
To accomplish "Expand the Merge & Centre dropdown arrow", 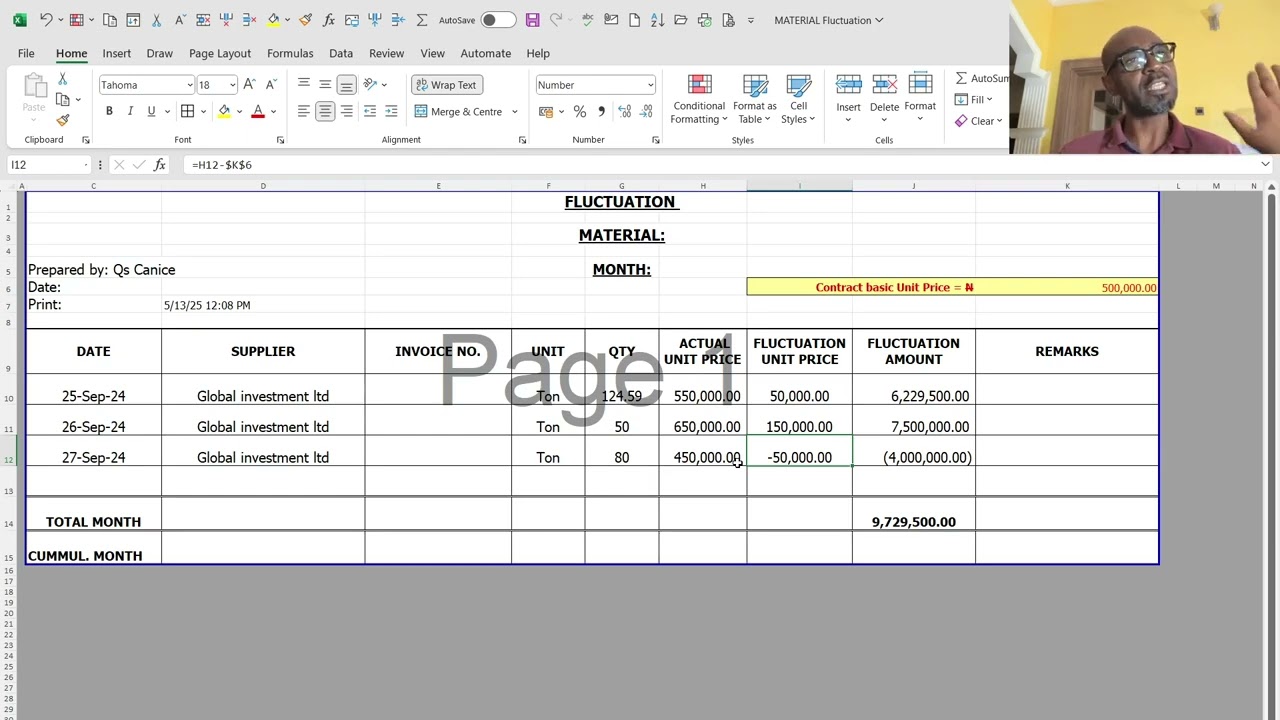I will click(515, 112).
